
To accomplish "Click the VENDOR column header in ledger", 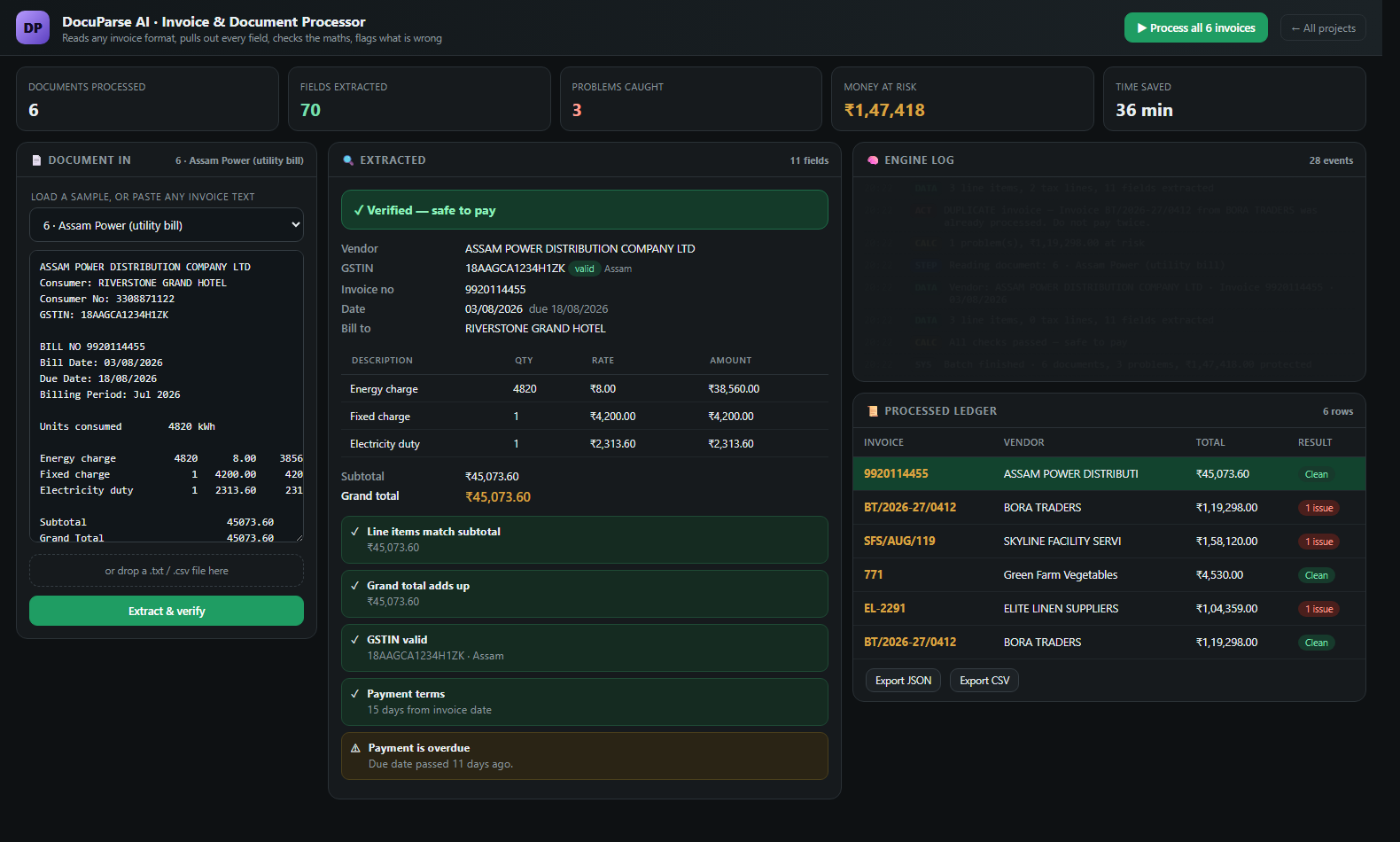I will (1023, 442).
